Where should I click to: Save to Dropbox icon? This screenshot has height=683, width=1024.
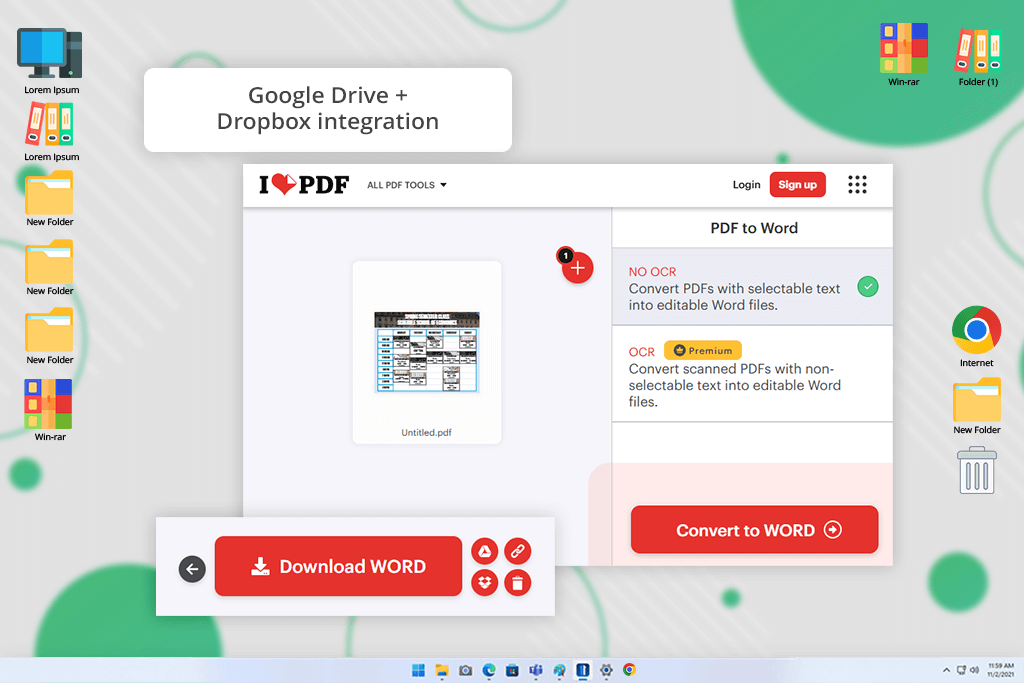coord(485,582)
